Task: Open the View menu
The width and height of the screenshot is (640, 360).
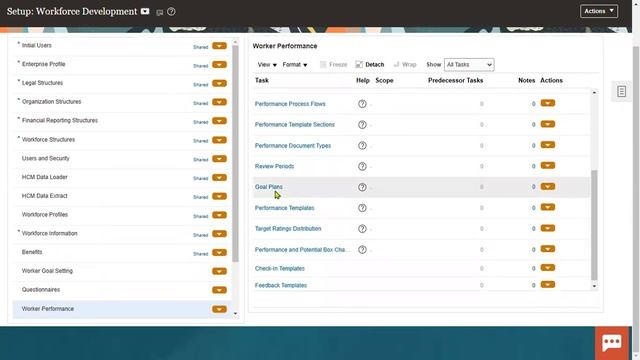Action: 267,64
